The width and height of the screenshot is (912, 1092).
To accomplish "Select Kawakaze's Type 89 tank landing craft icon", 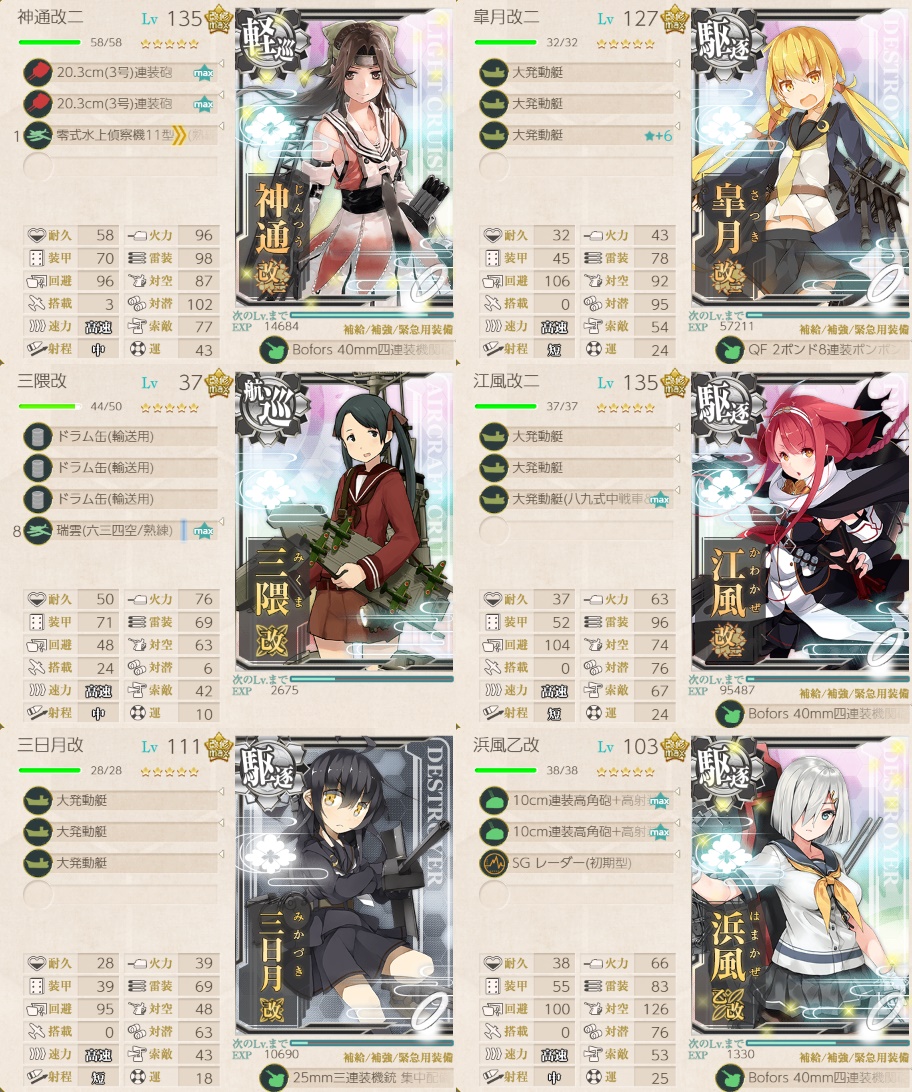I will [494, 499].
